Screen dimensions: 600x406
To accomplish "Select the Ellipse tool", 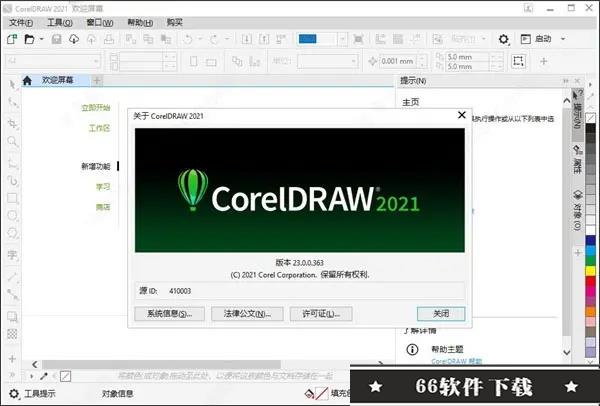I will 13,215.
